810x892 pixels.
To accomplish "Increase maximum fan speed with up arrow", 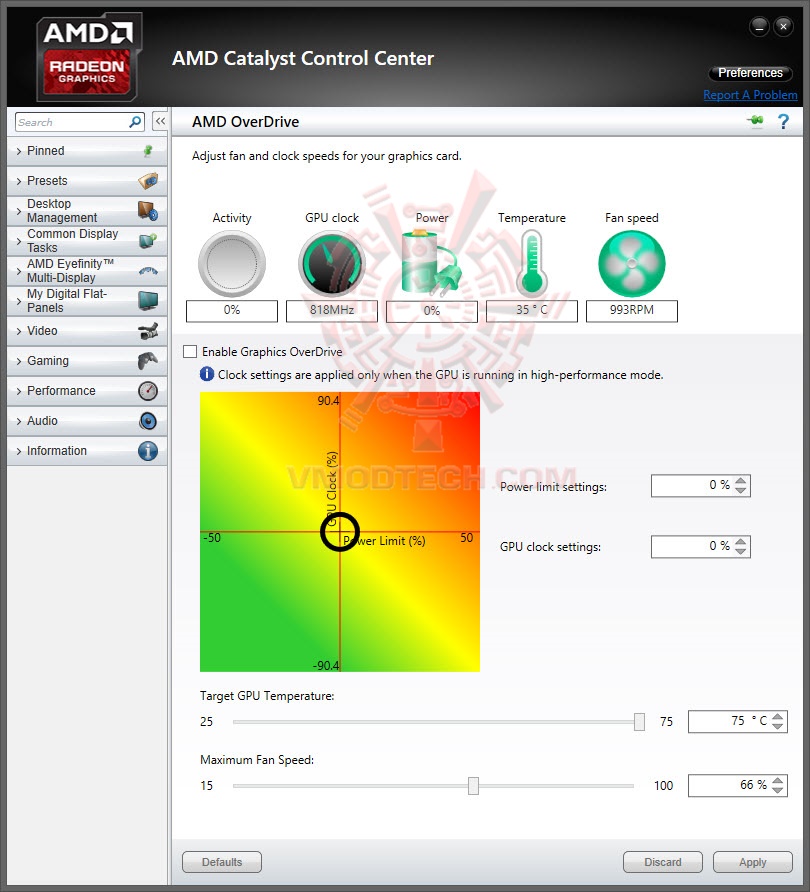I will tap(778, 780).
